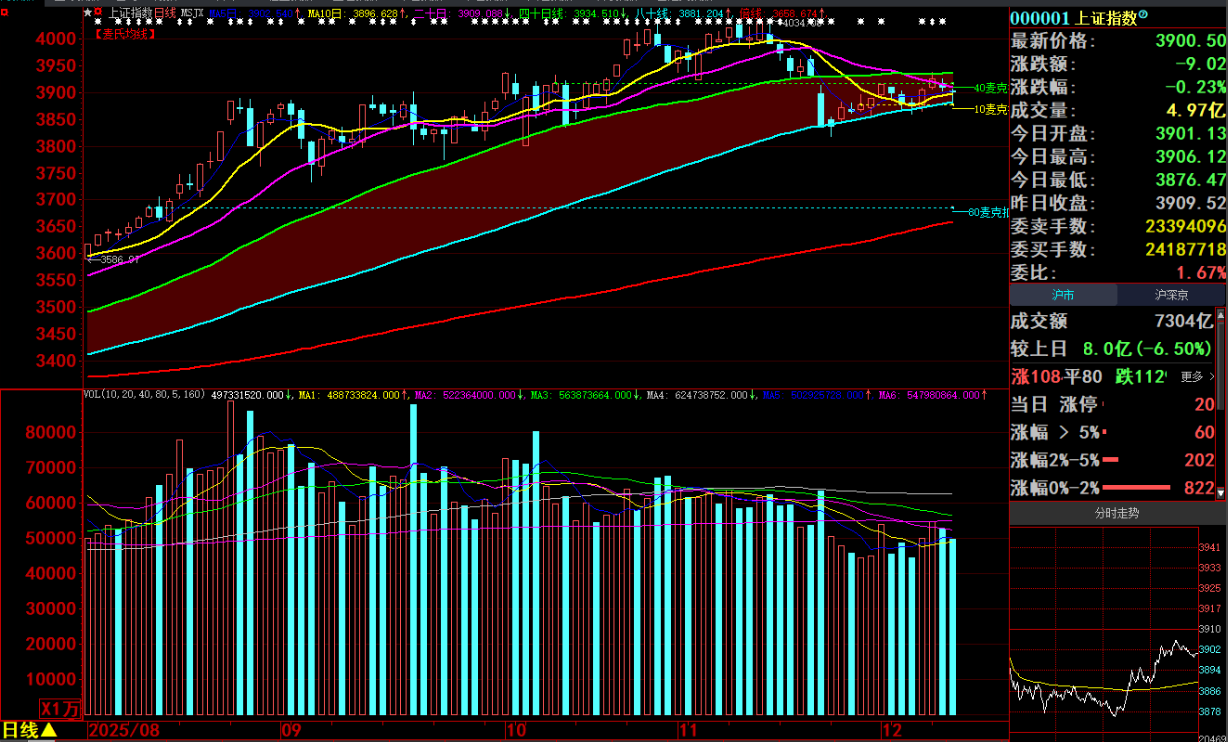The width and height of the screenshot is (1228, 742).
Task: Click the red marker icon beside the star
Action: click(x=98, y=14)
